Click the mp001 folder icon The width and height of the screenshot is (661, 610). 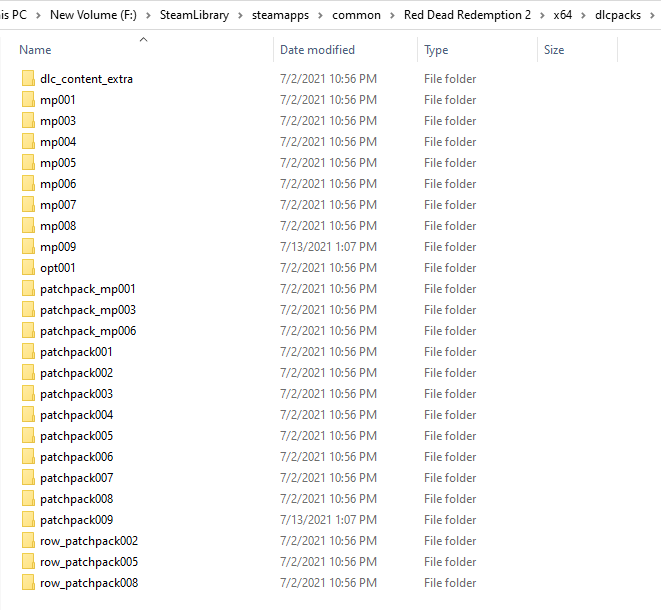[x=28, y=99]
